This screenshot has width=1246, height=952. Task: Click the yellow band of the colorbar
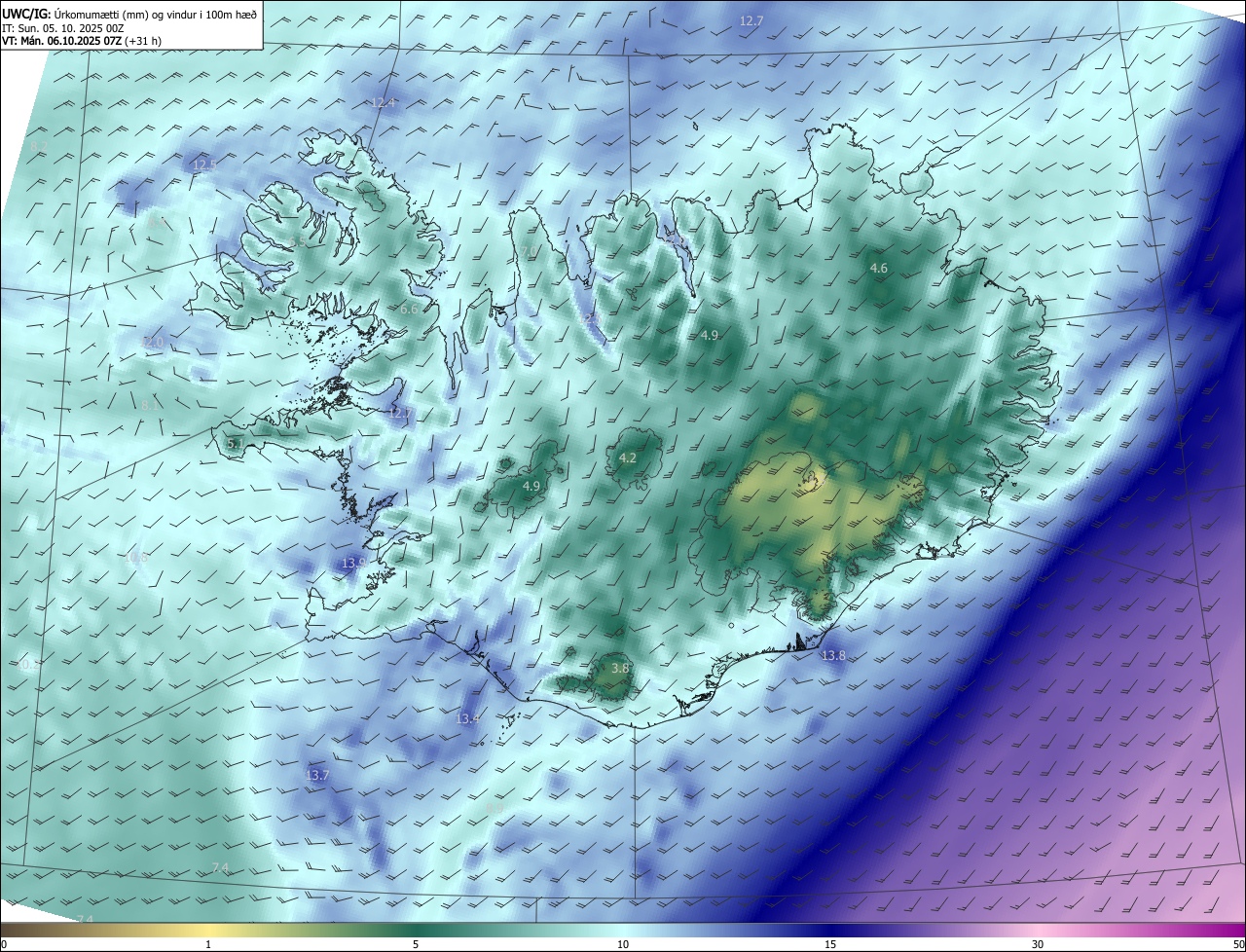(x=209, y=931)
